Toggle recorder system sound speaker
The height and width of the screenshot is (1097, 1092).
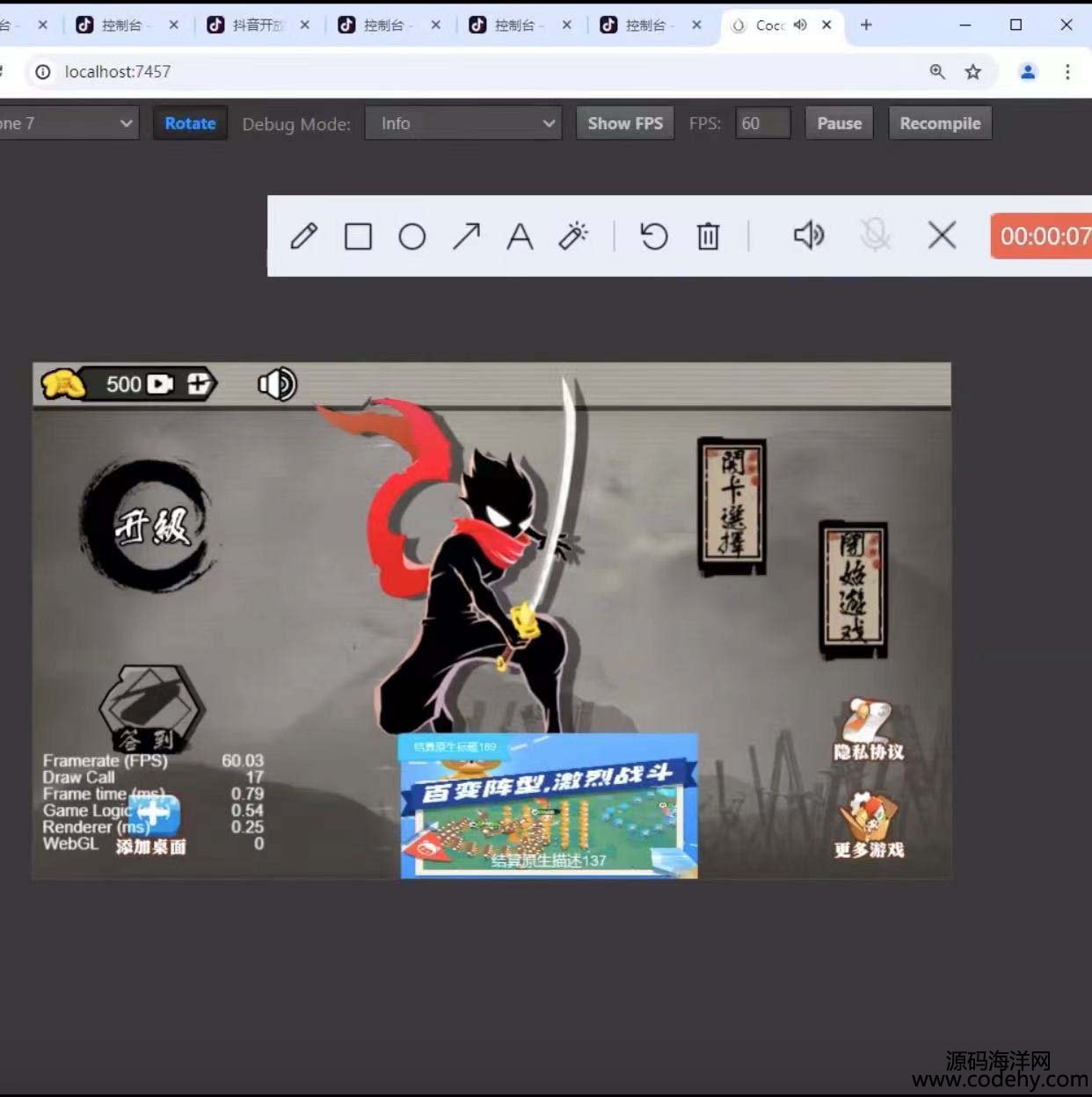(809, 236)
